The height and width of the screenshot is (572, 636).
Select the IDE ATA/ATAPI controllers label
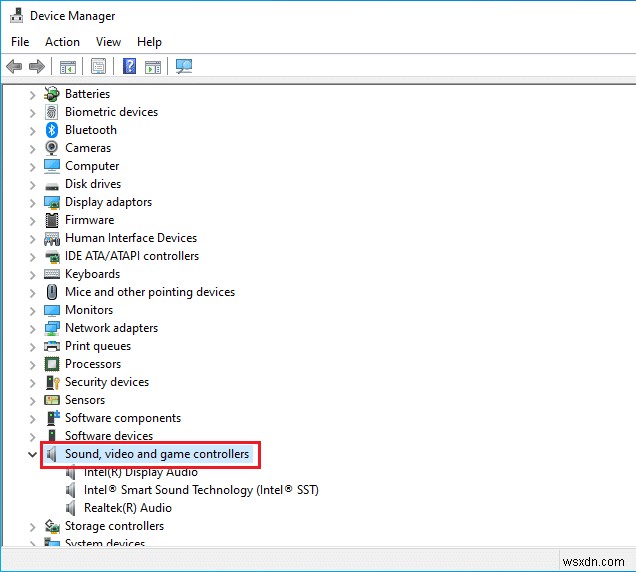132,256
